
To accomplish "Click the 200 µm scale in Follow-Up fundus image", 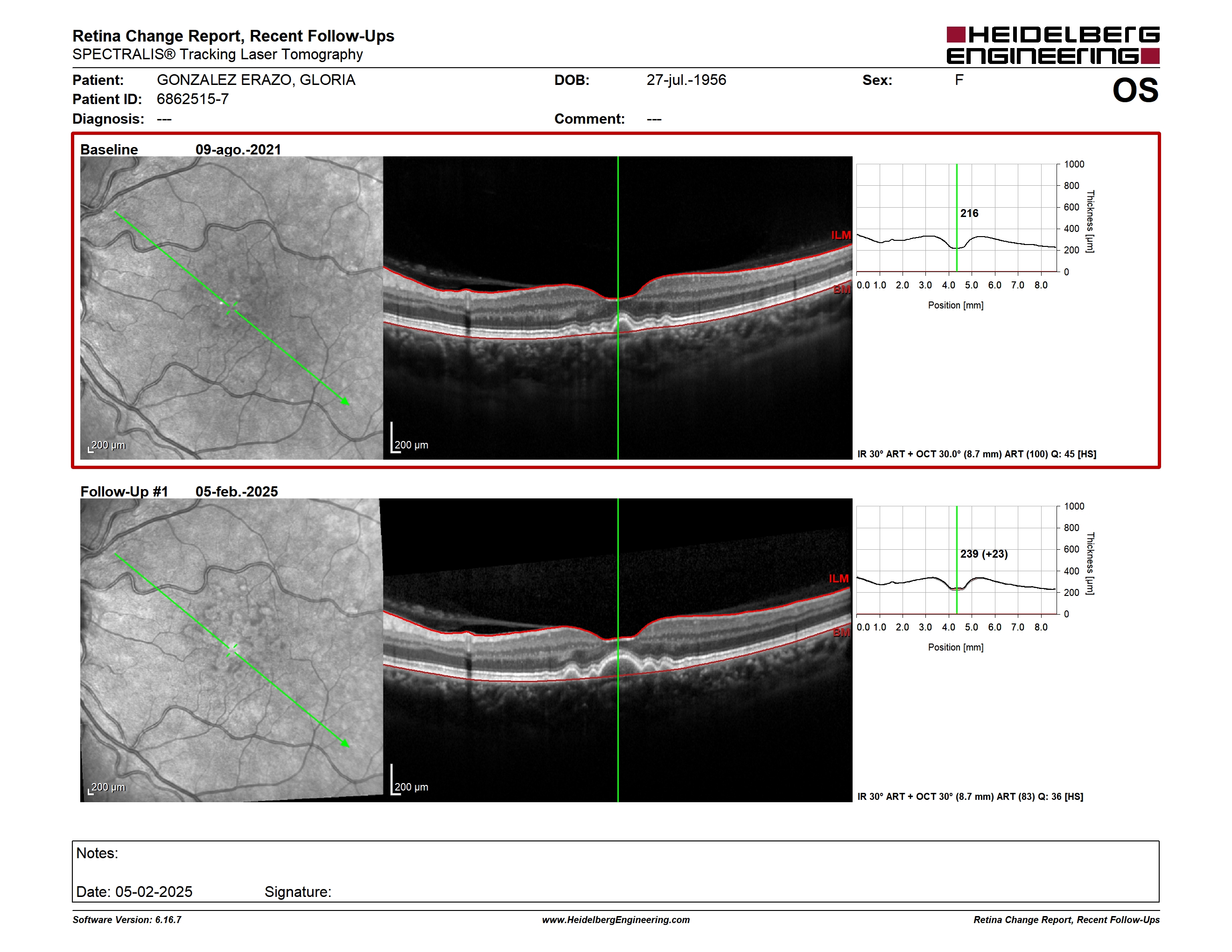I will pos(107,787).
